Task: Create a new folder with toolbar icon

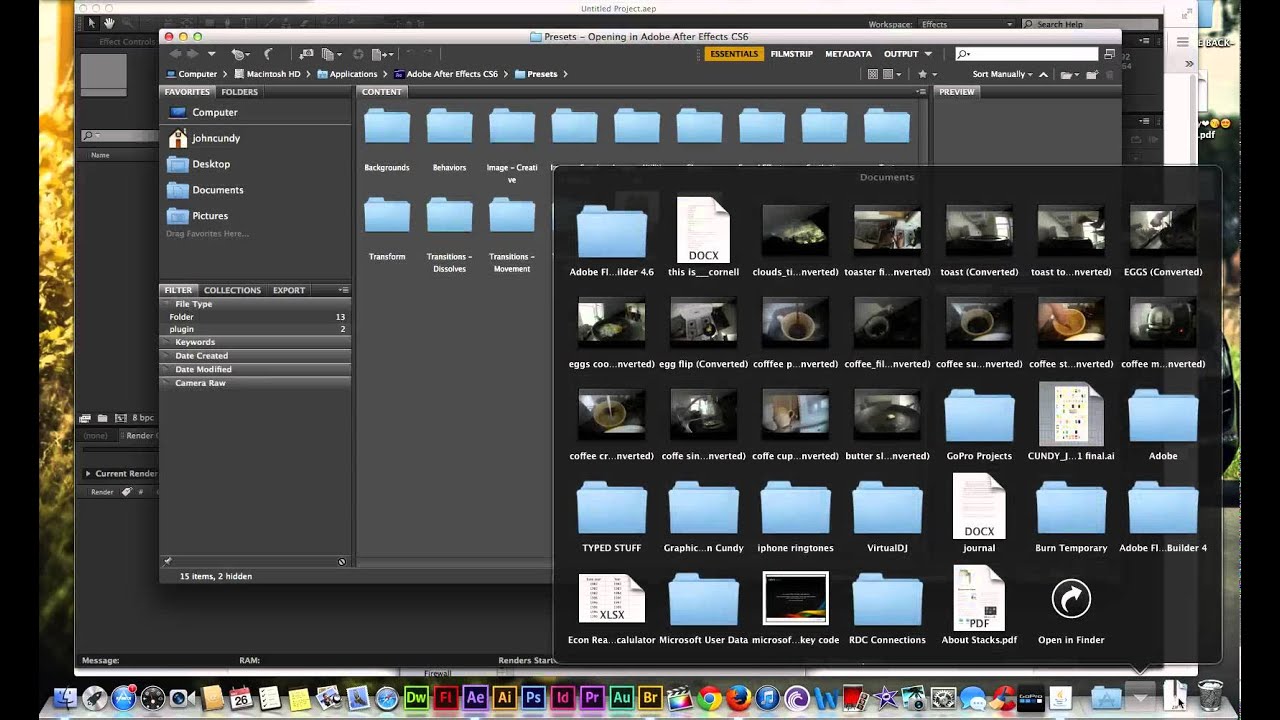Action: tap(1092, 74)
